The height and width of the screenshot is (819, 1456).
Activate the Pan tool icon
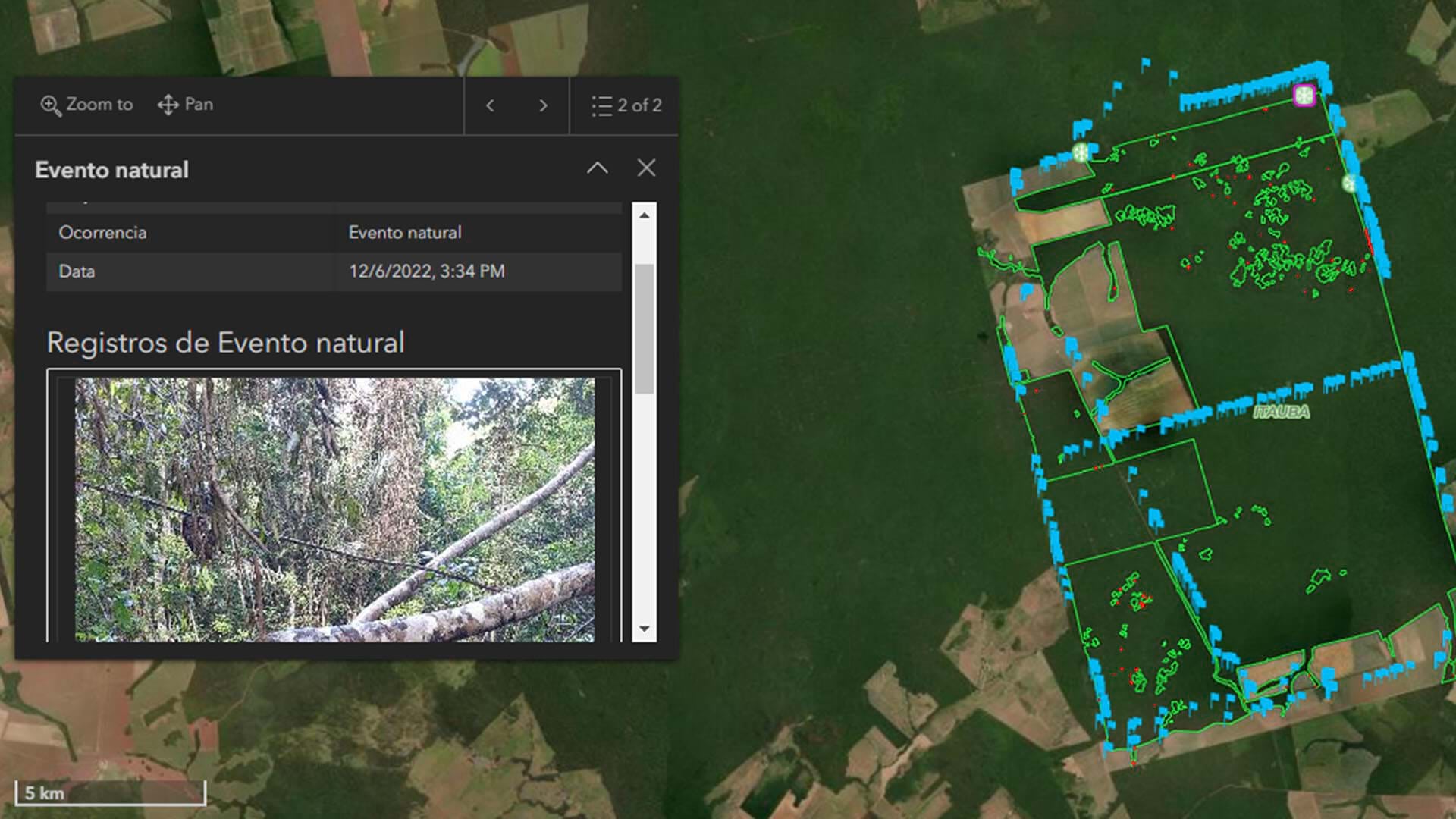tap(168, 105)
